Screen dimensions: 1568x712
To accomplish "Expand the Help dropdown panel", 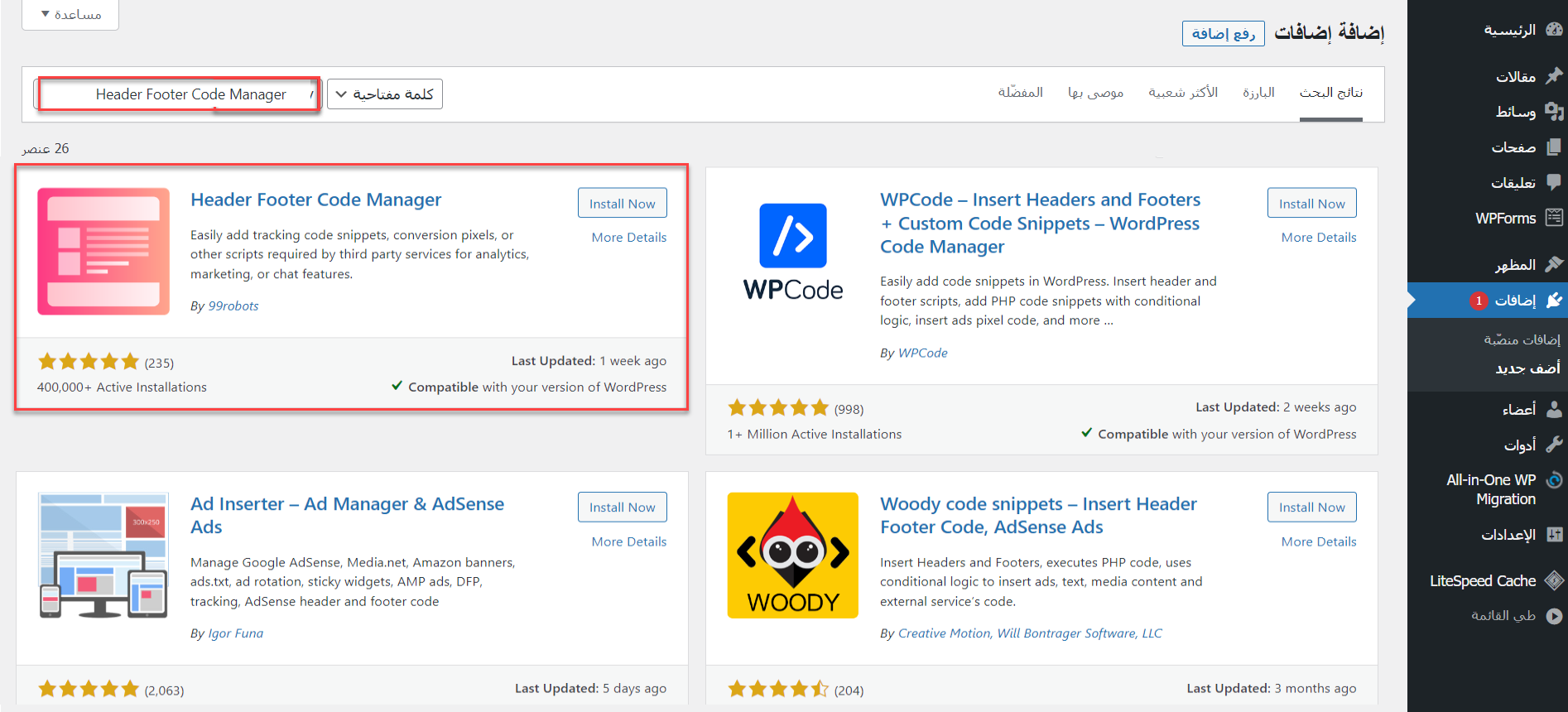I will (70, 15).
